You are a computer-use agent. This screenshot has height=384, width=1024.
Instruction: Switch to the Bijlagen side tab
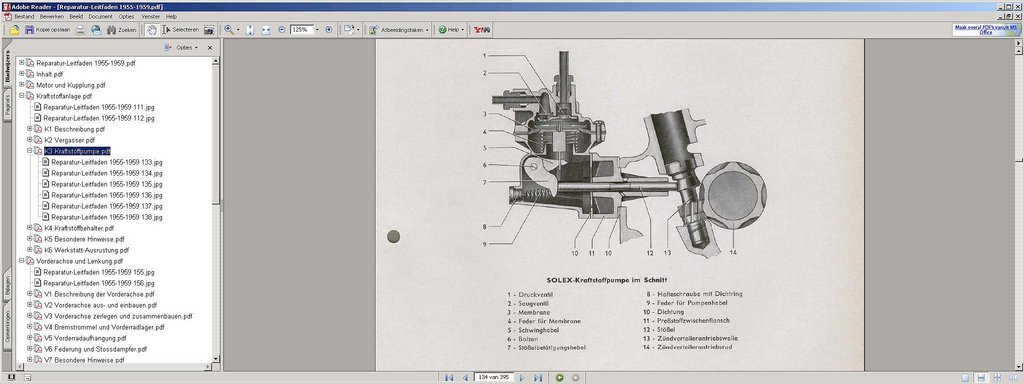click(x=7, y=285)
